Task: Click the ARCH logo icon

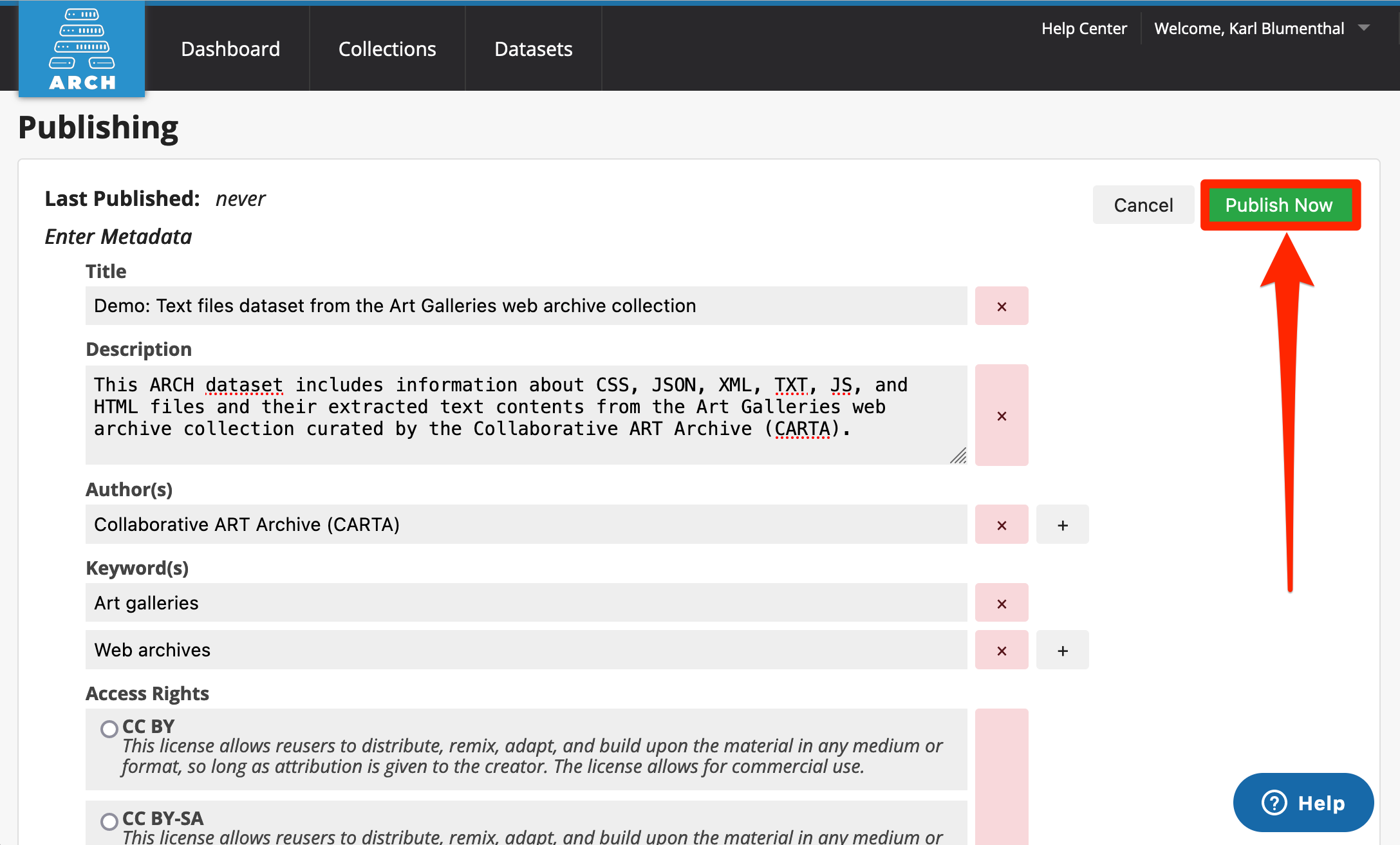Action: [x=82, y=49]
